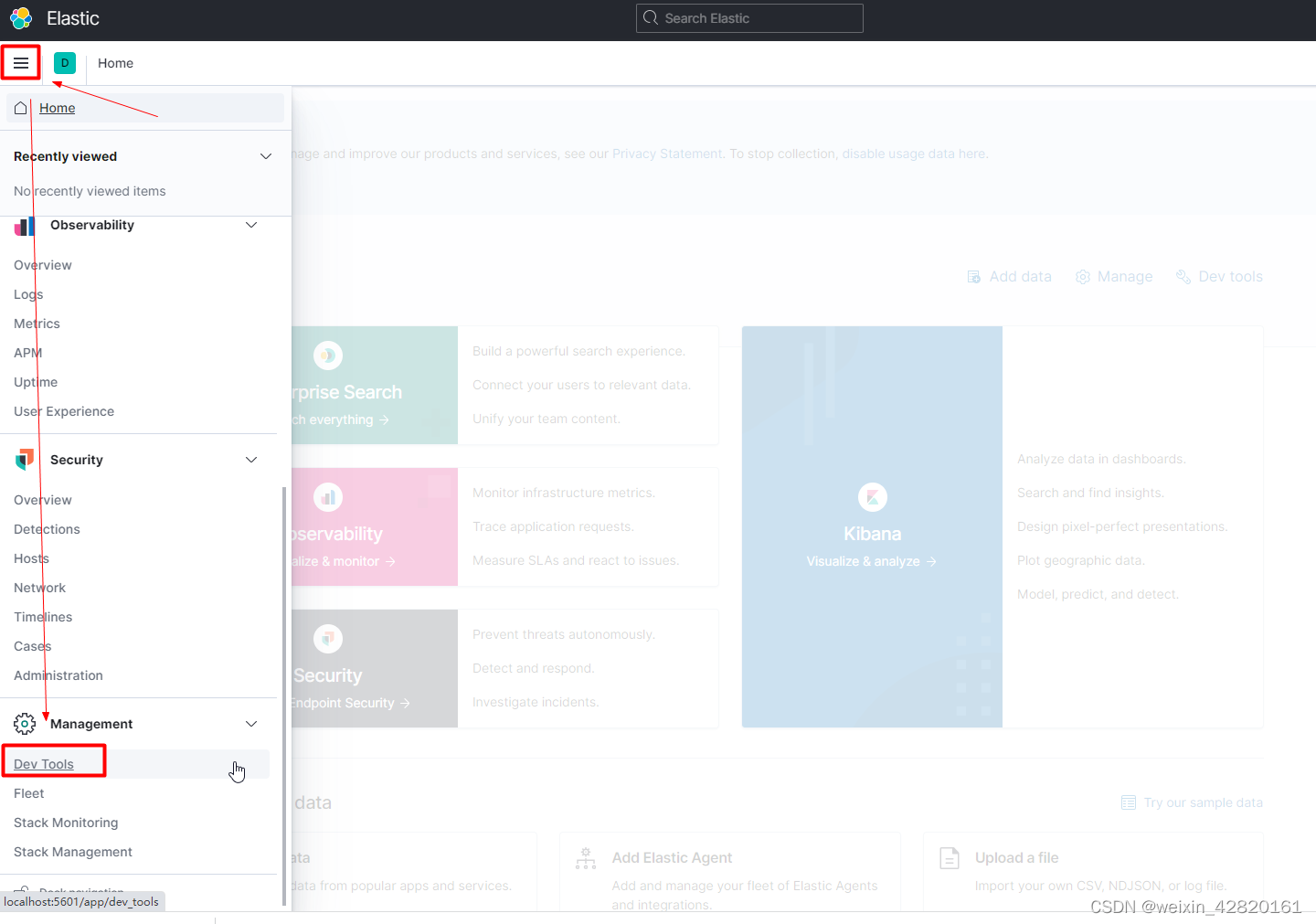Screen dimensions: 1316x924
Task: Click the Upload a file document icon
Action: pyautogui.click(x=950, y=857)
